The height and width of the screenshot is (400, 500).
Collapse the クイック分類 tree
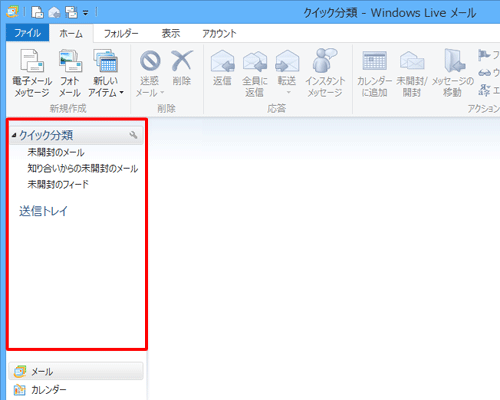(14, 135)
